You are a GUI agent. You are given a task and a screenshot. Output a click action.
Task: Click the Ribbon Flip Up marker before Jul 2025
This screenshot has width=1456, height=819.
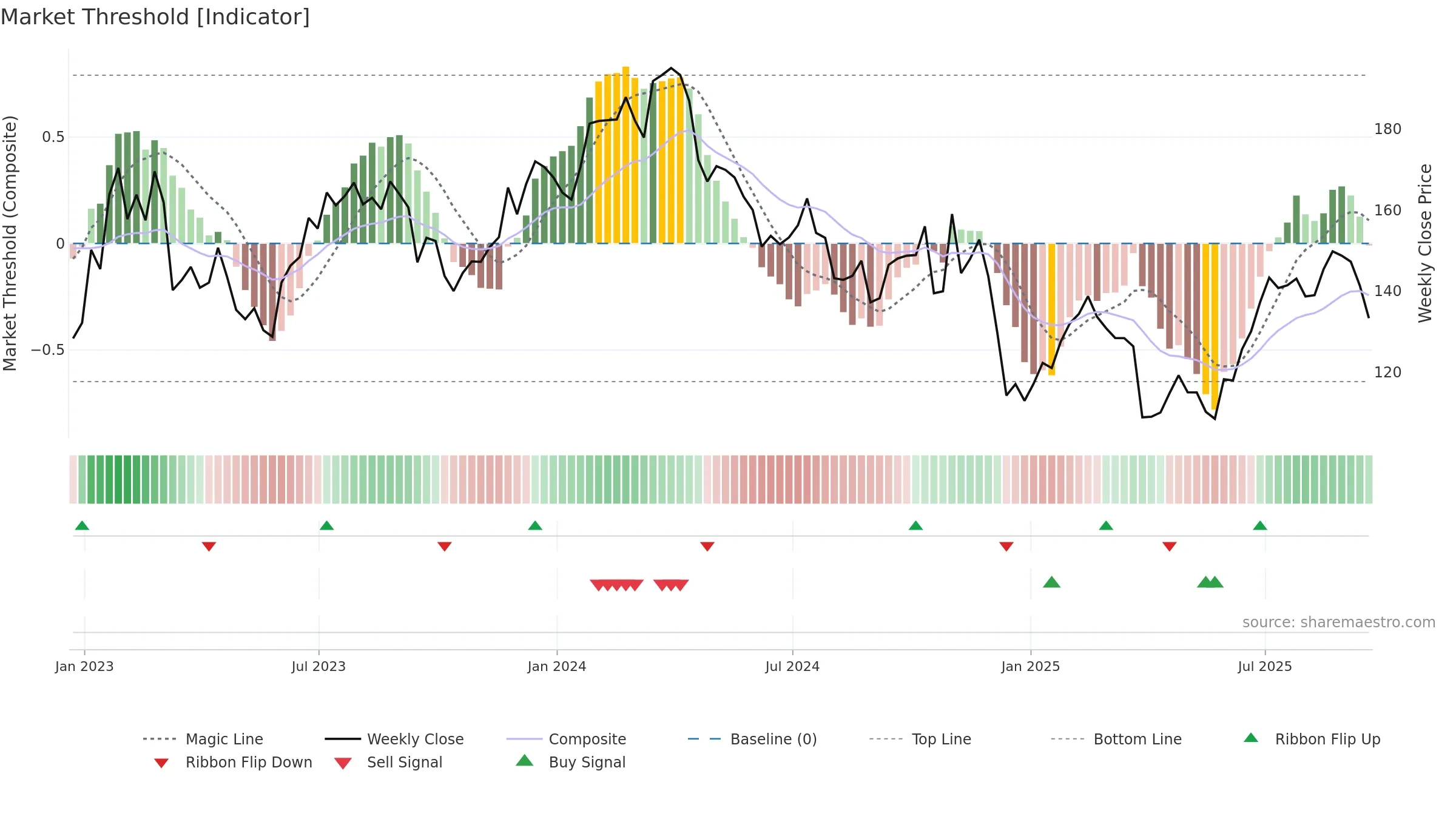[x=1260, y=525]
